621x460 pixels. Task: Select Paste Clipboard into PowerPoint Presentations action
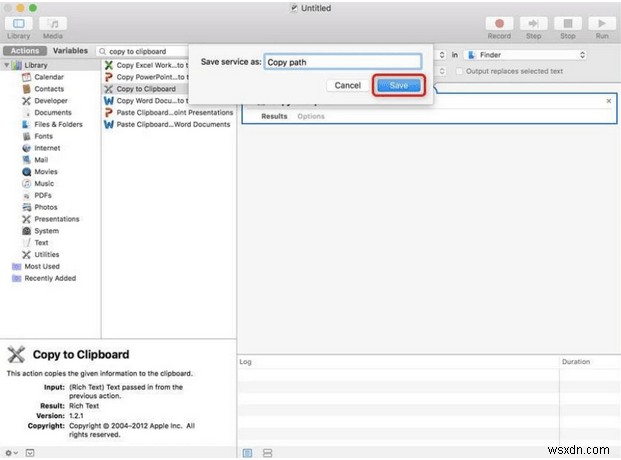tap(169, 113)
